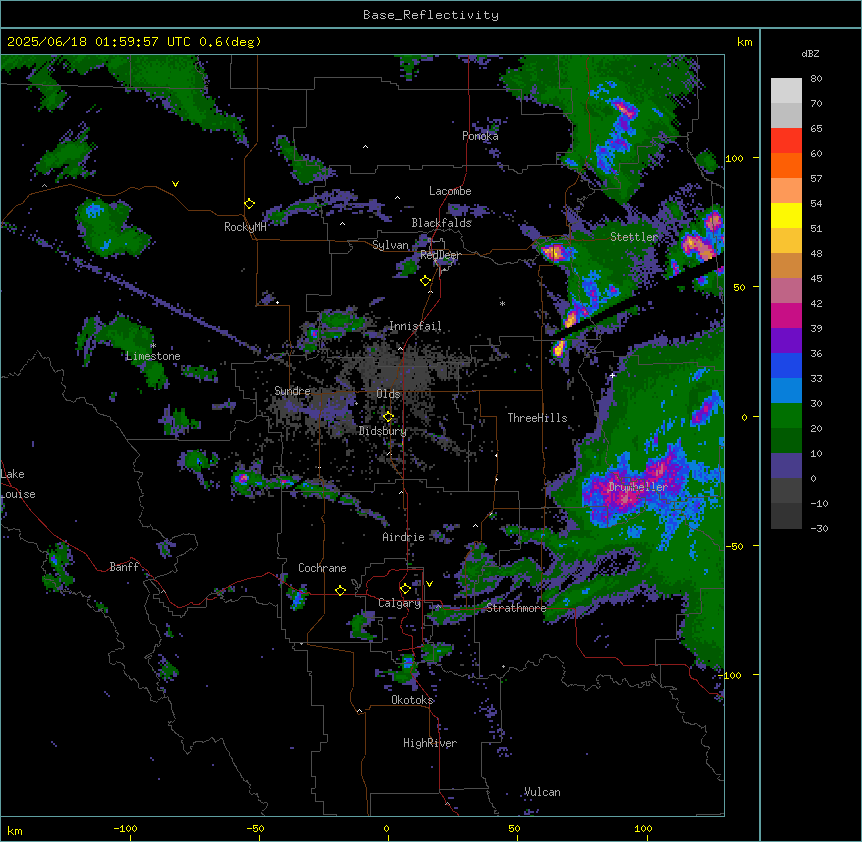
Task: Select the magenta 39-42 dBZ legend swatch
Action: [x=786, y=315]
